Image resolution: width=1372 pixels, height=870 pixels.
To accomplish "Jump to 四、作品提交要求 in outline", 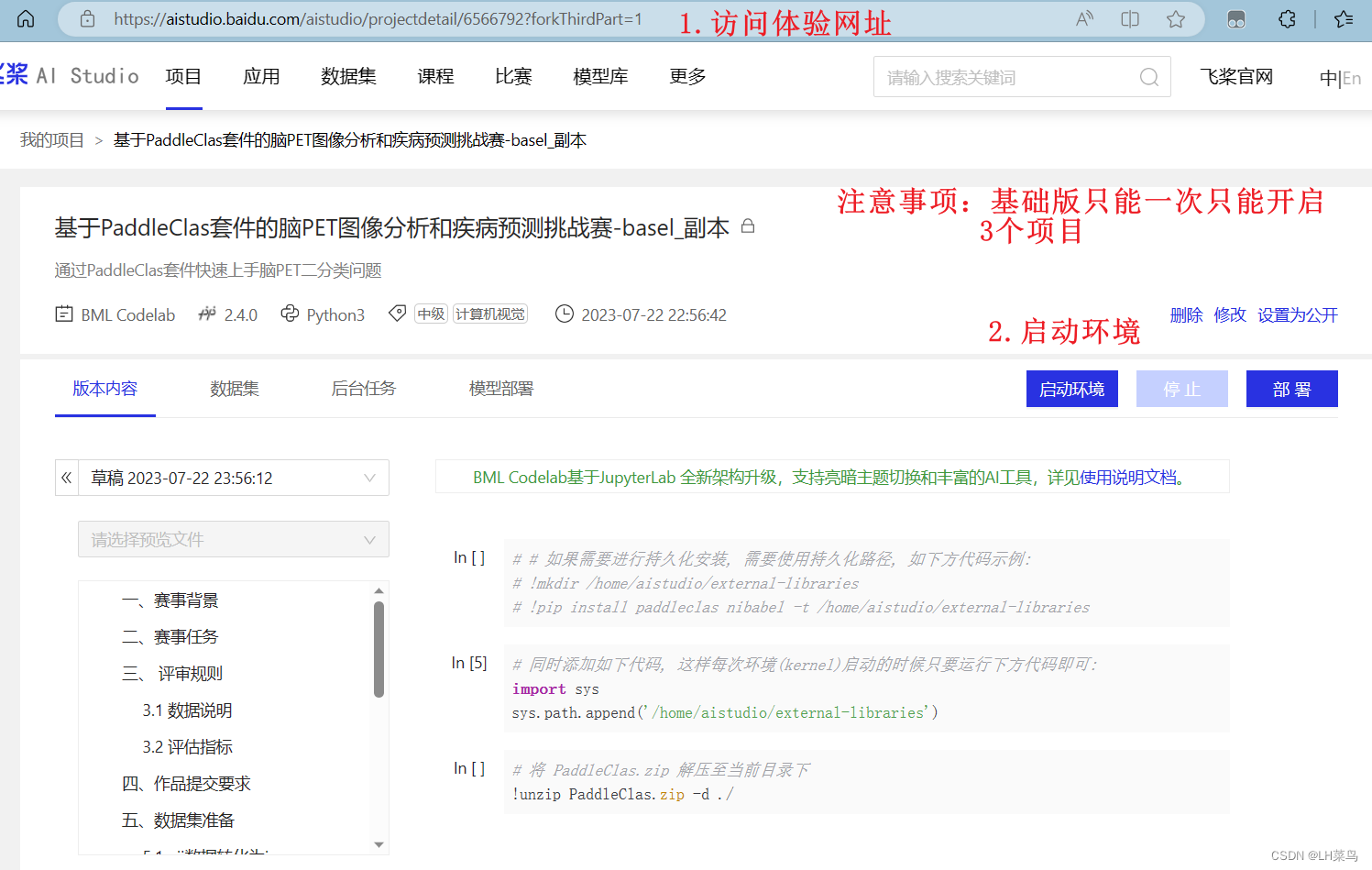I will tap(186, 784).
